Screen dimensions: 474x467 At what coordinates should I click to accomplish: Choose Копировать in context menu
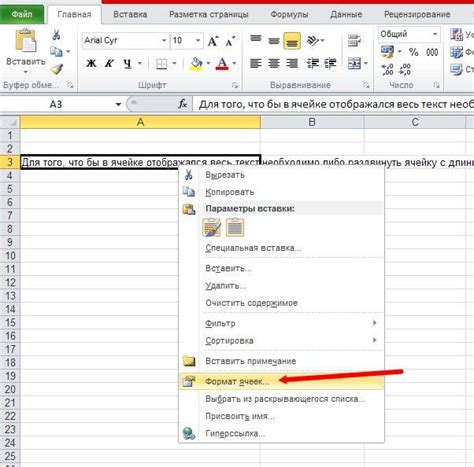[x=281, y=192]
